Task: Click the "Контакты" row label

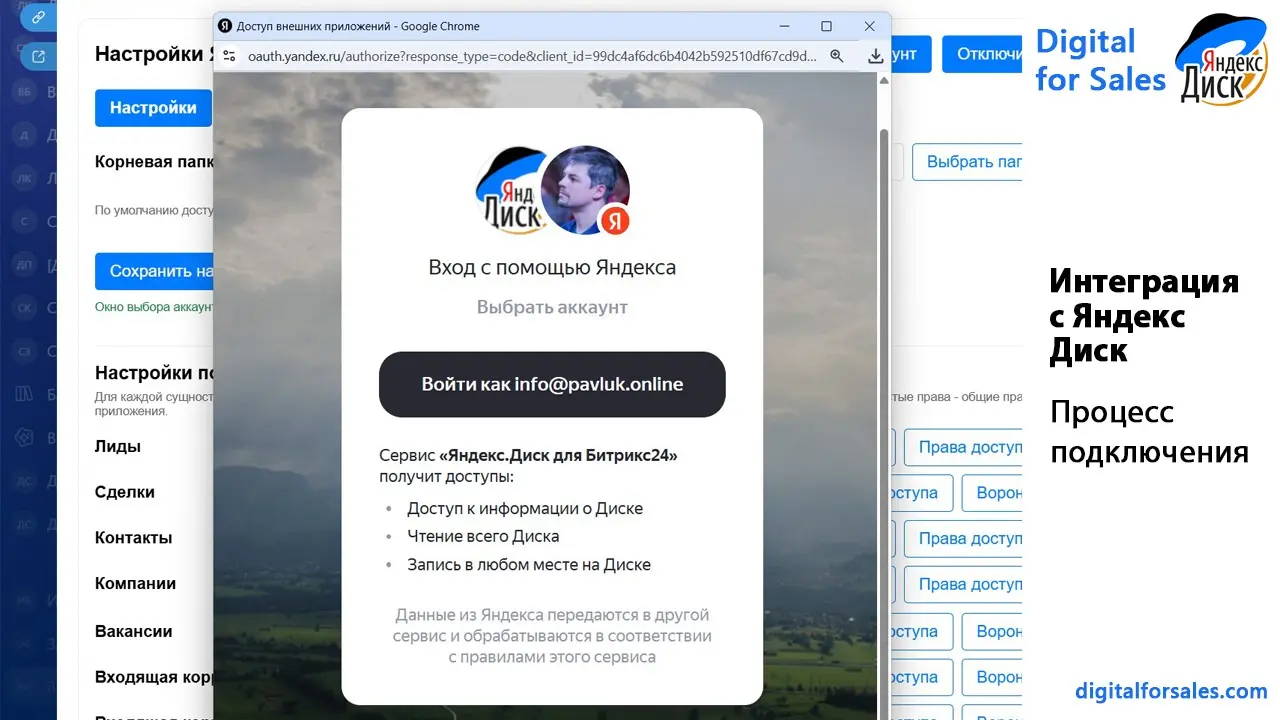Action: [134, 538]
